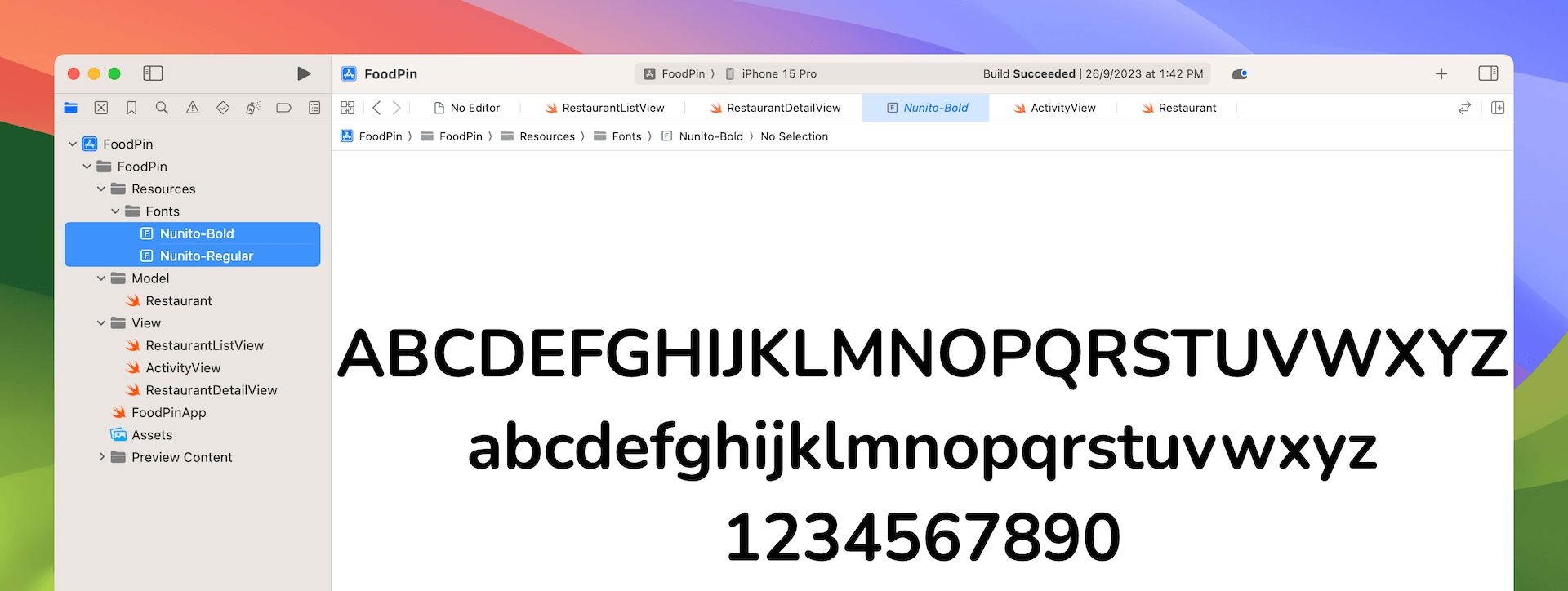Open the find navigator magnifier icon

coord(162,108)
